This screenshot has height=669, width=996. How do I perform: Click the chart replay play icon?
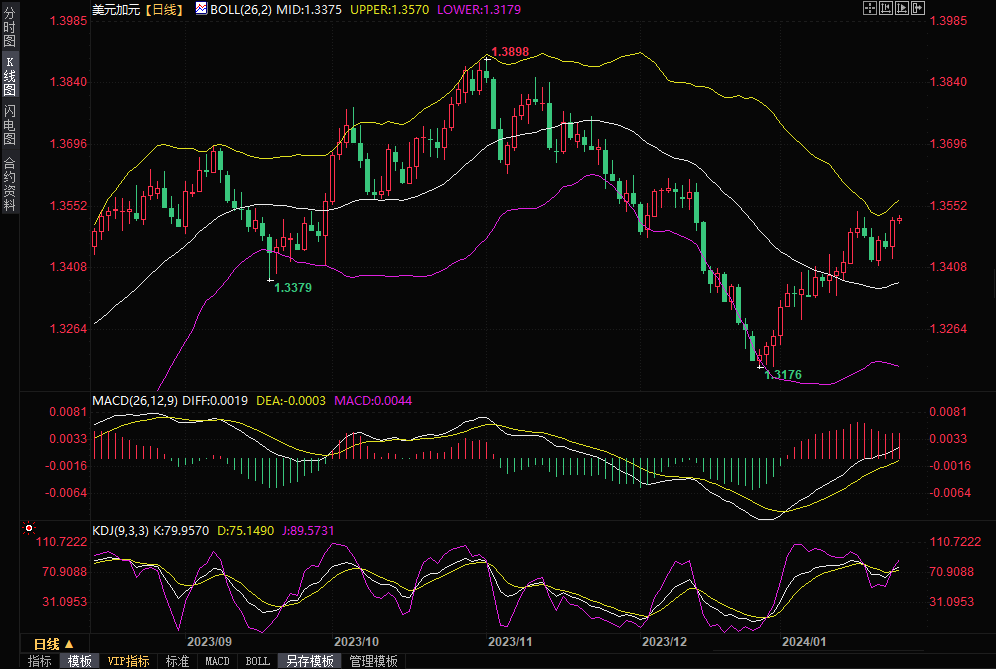tap(901, 8)
